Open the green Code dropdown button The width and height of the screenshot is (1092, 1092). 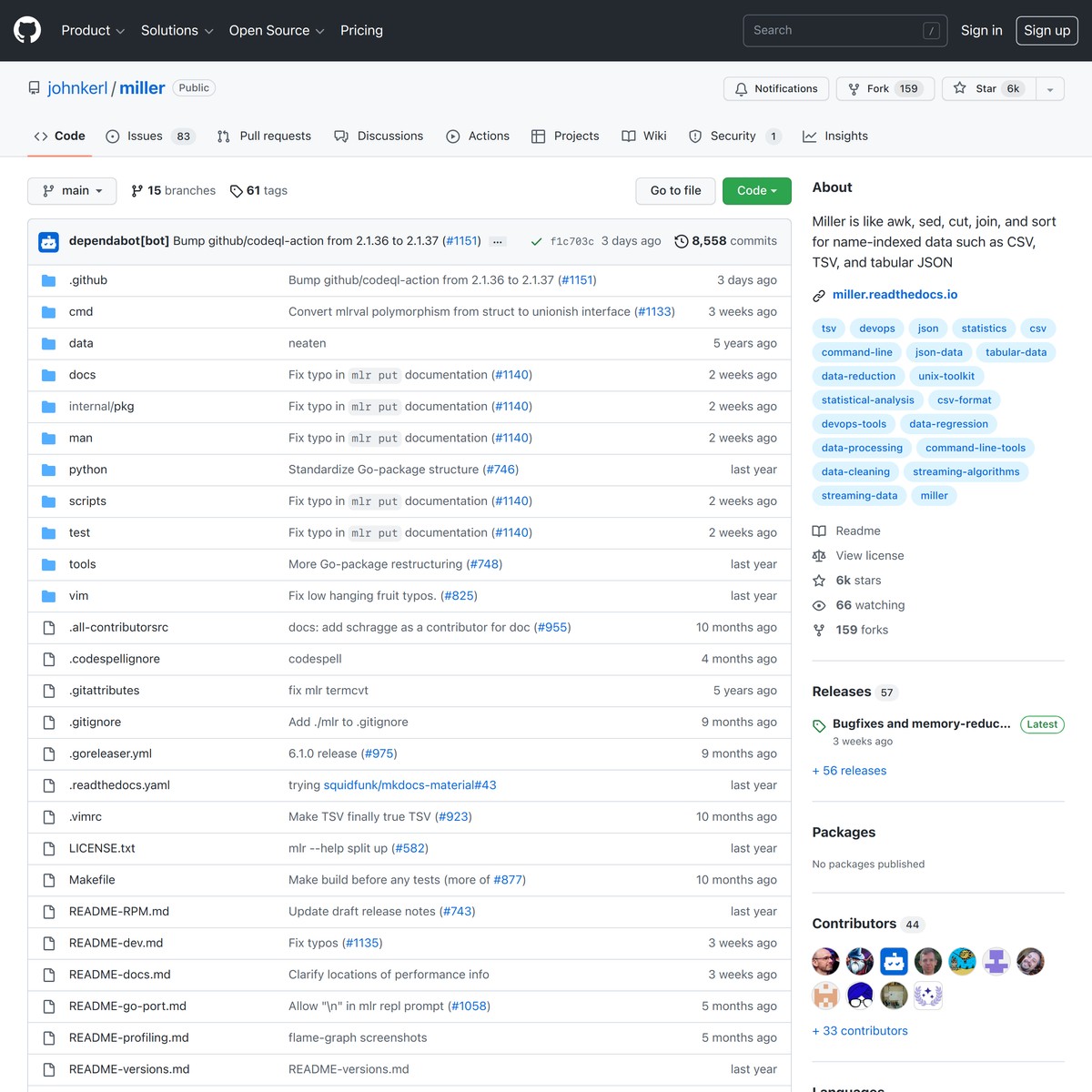(x=756, y=190)
